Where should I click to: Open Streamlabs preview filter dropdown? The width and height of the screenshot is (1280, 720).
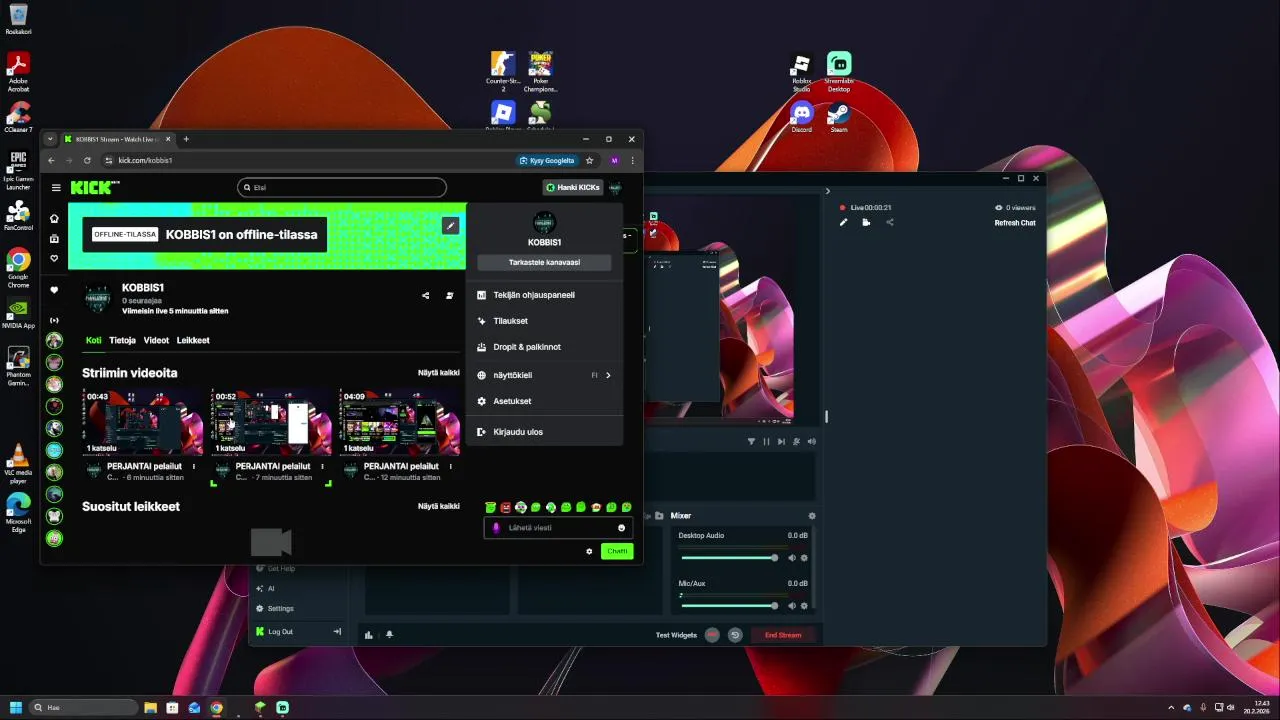point(752,441)
